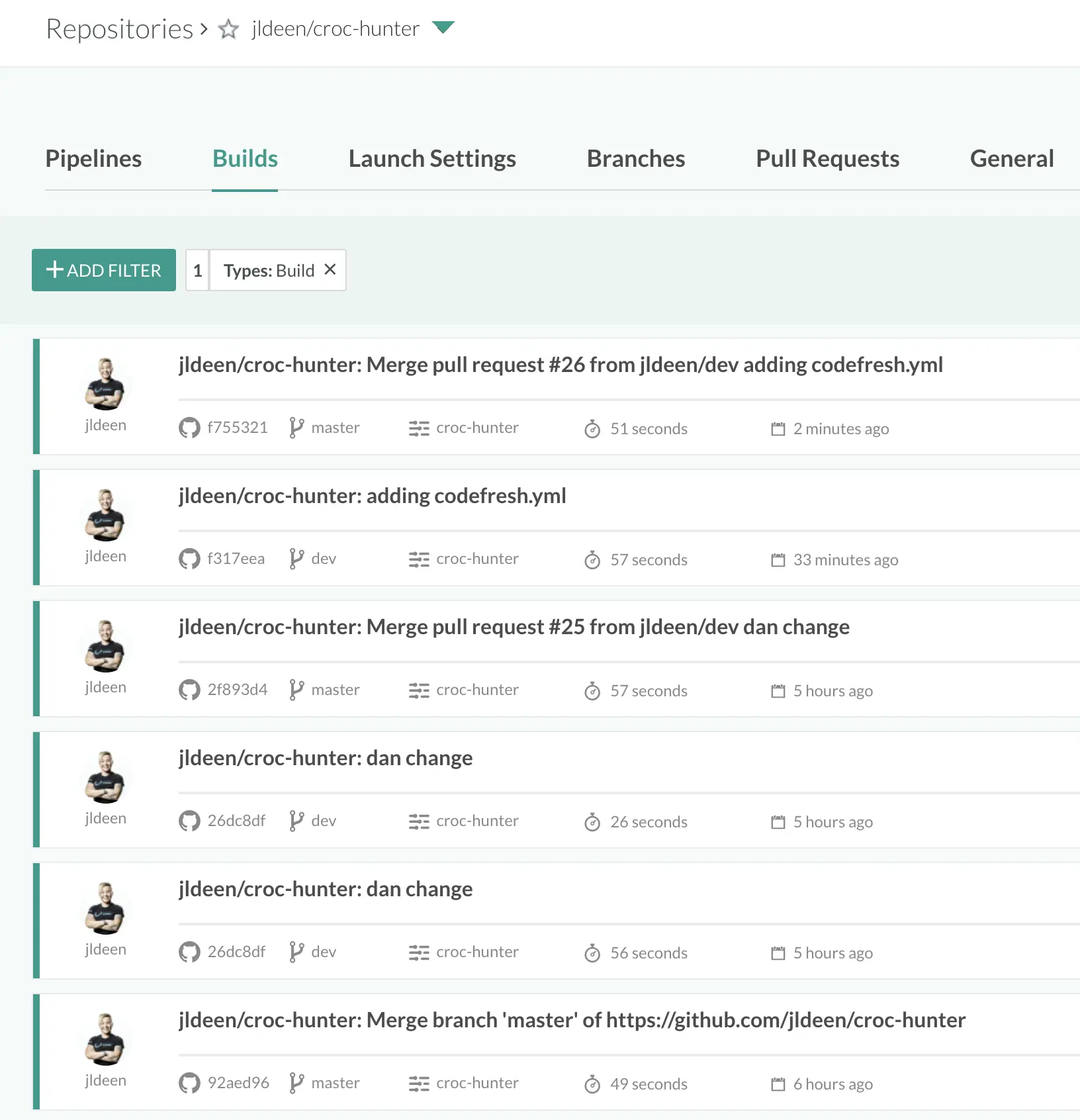
Task: Open the Pull Requests tab
Action: [x=827, y=159]
